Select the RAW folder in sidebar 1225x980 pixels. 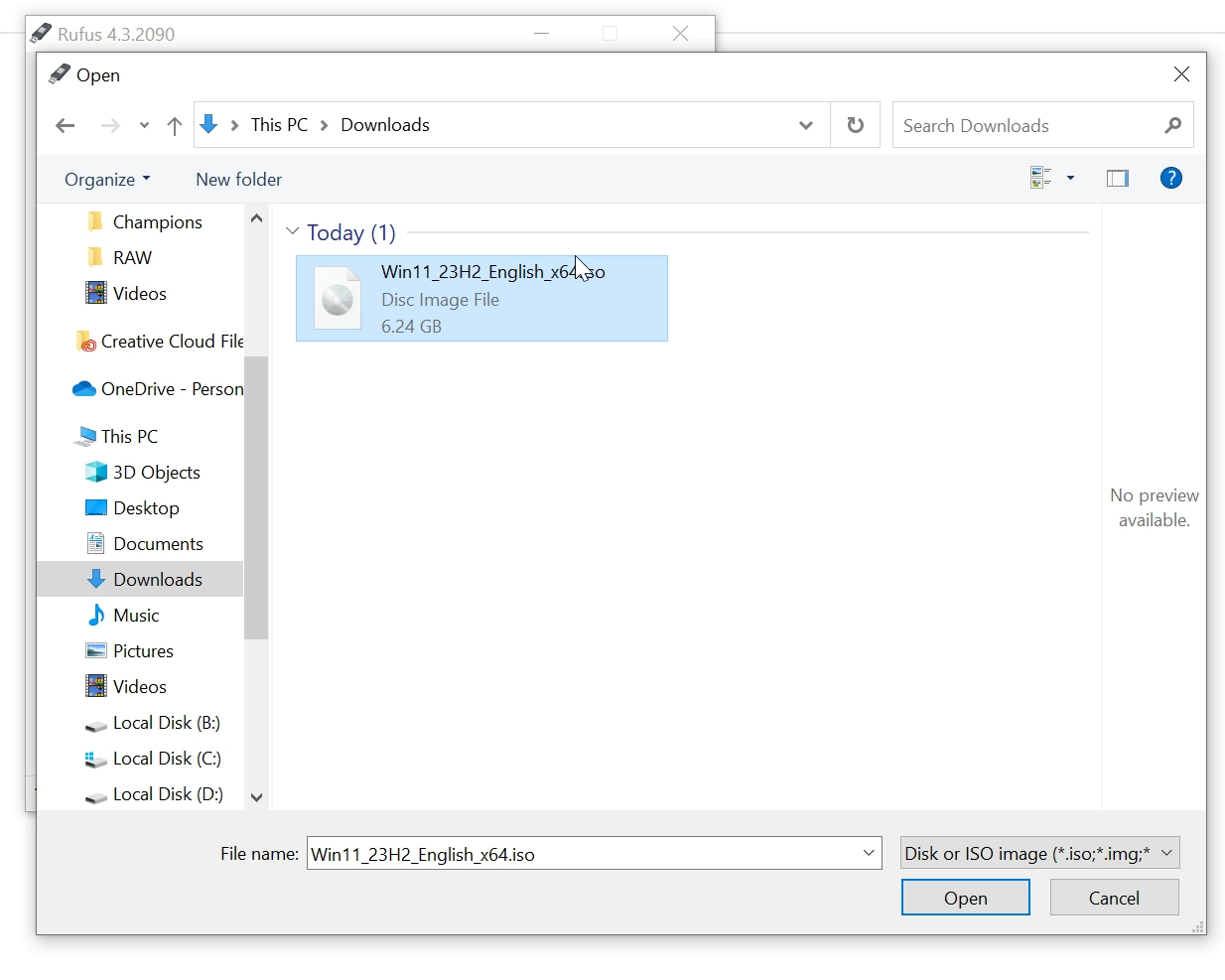(119, 258)
